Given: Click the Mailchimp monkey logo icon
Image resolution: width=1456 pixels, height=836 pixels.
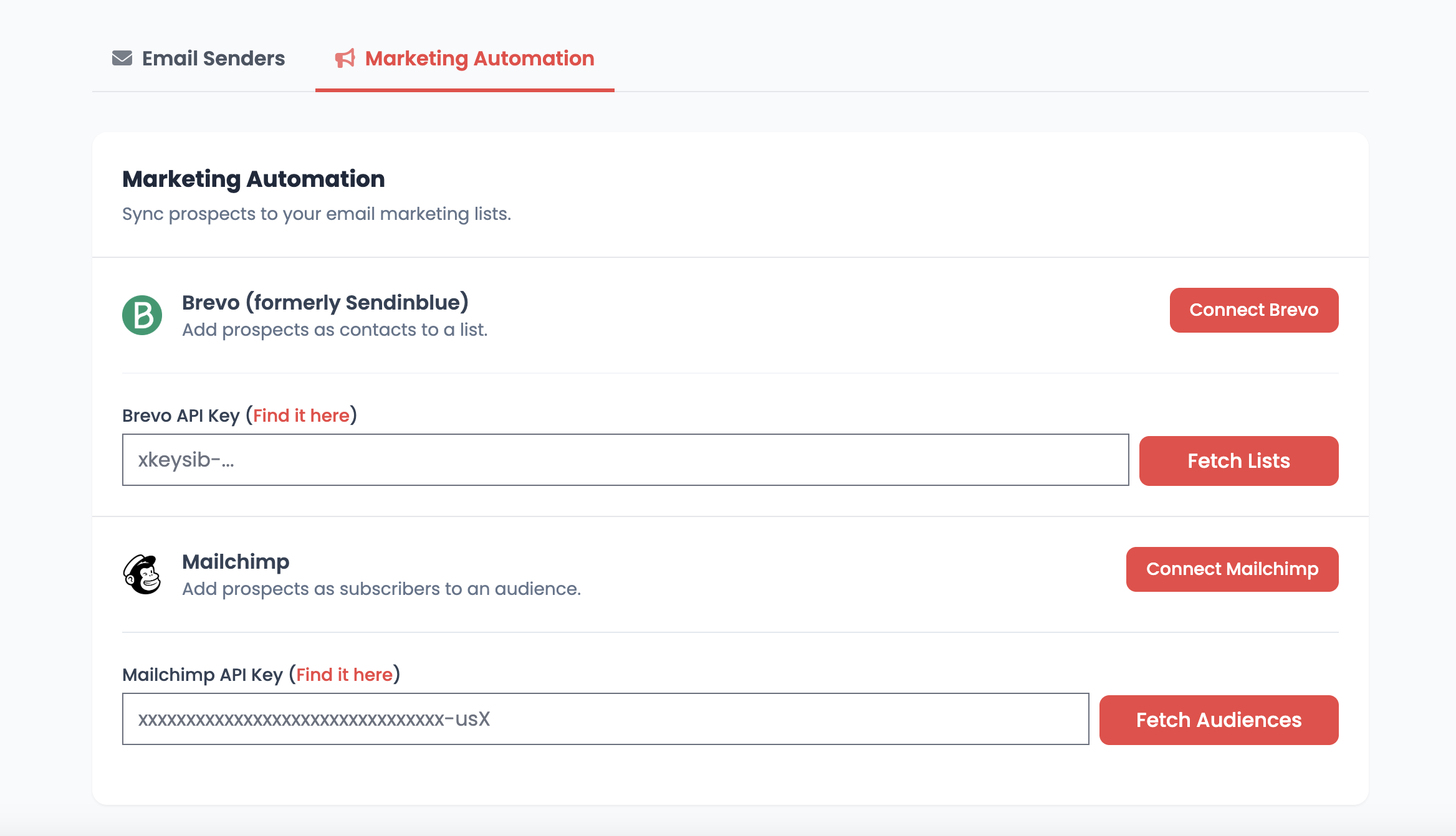Looking at the screenshot, I should [x=142, y=574].
